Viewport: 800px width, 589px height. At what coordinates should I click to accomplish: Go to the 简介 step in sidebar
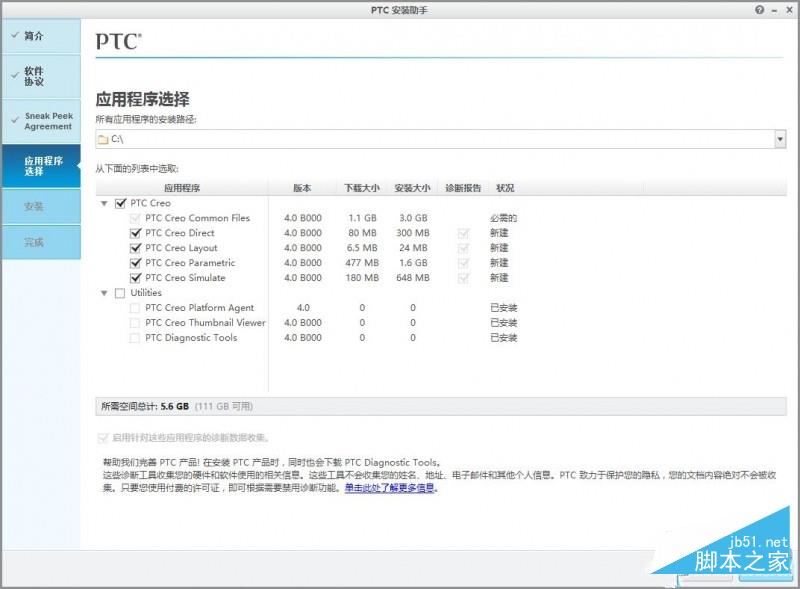pos(41,36)
